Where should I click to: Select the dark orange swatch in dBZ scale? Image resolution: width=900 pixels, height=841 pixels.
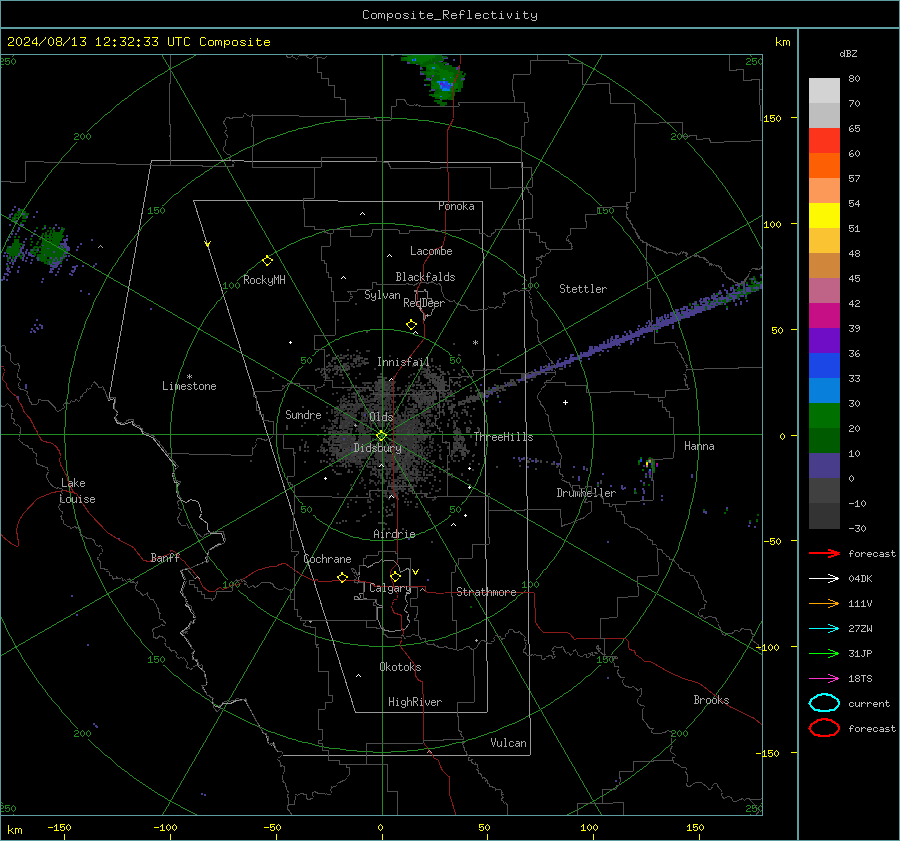(824, 165)
